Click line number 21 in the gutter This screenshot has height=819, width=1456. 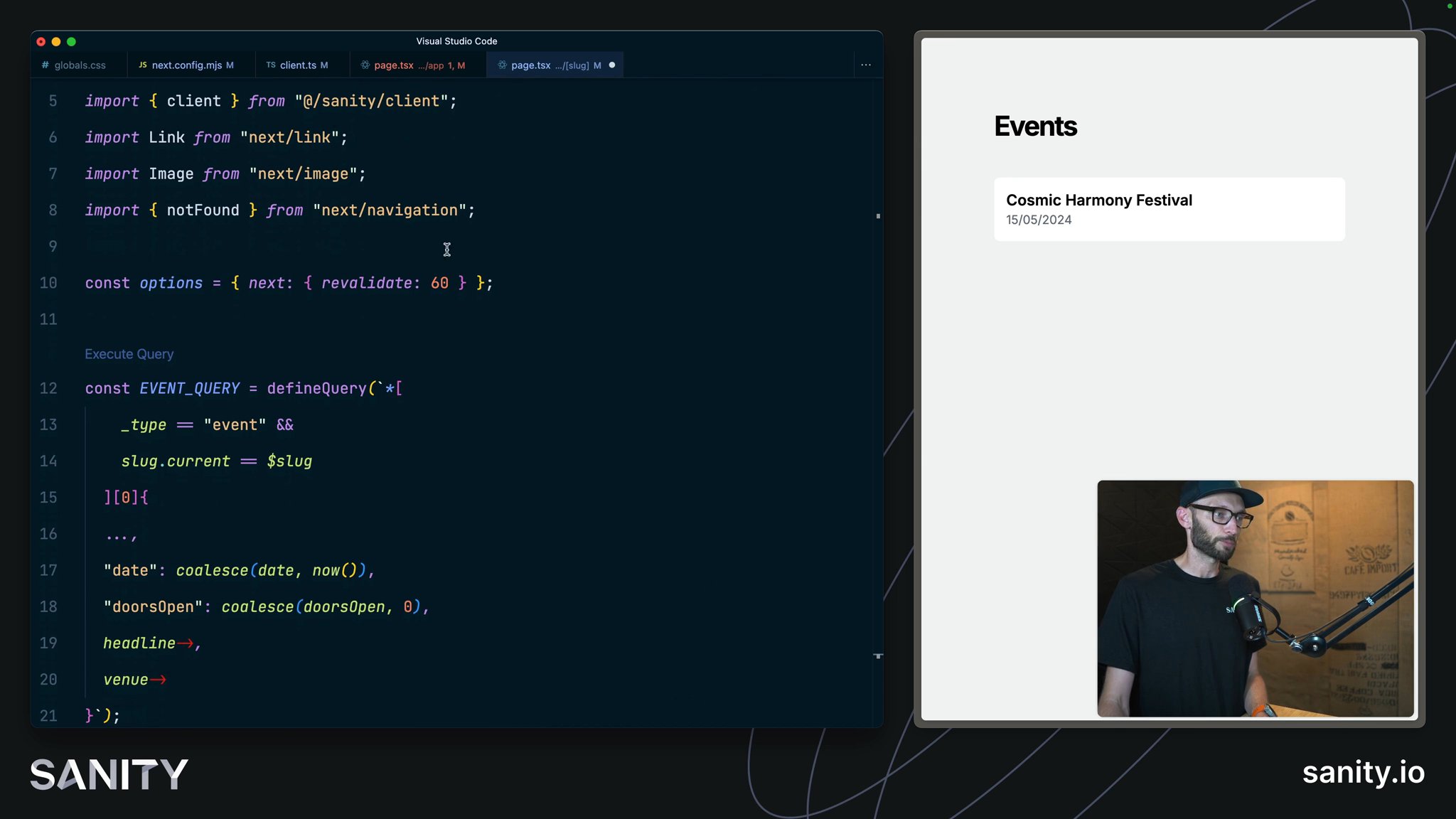tap(48, 716)
